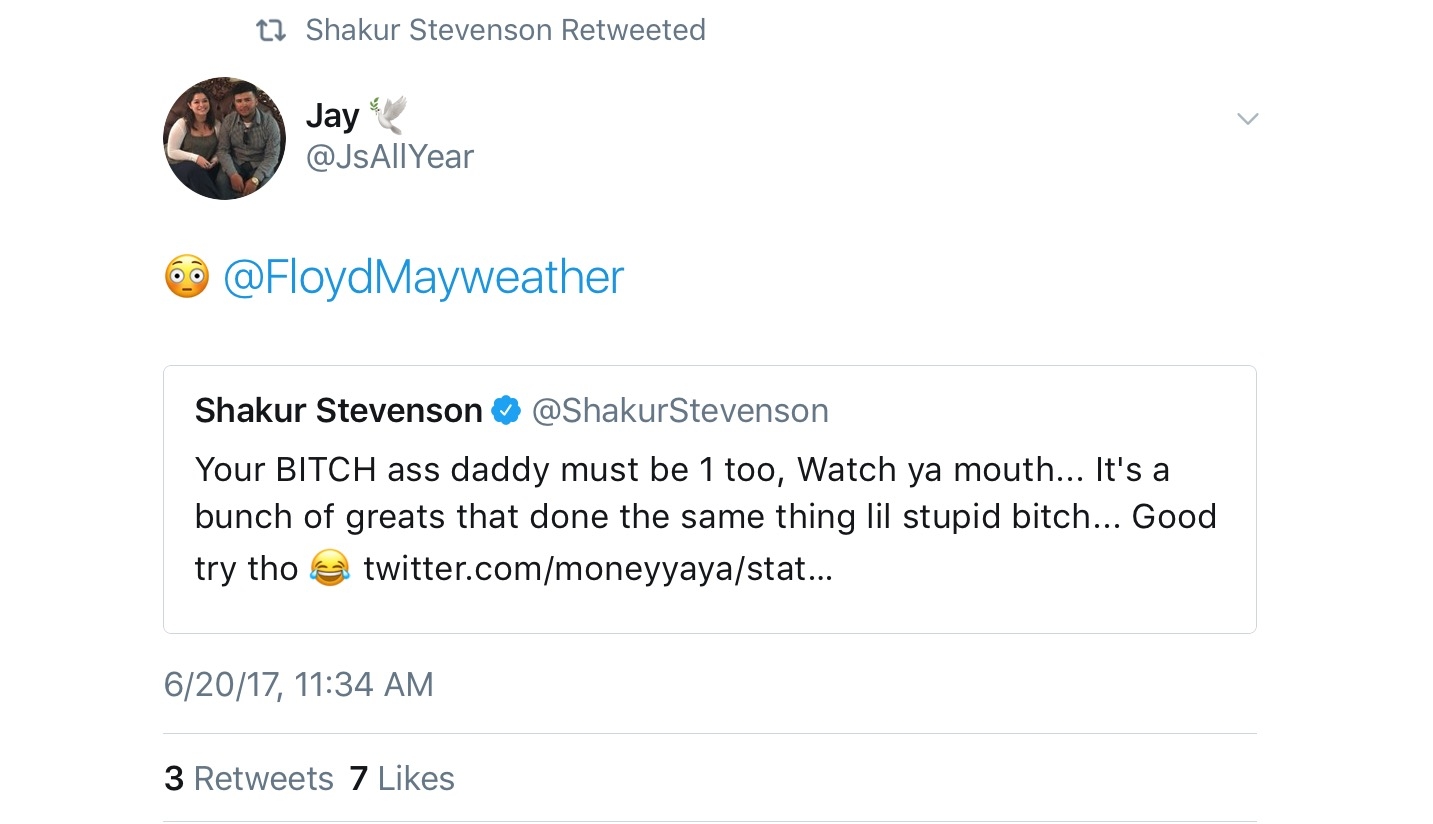Open Jay's profile picture

[224, 138]
